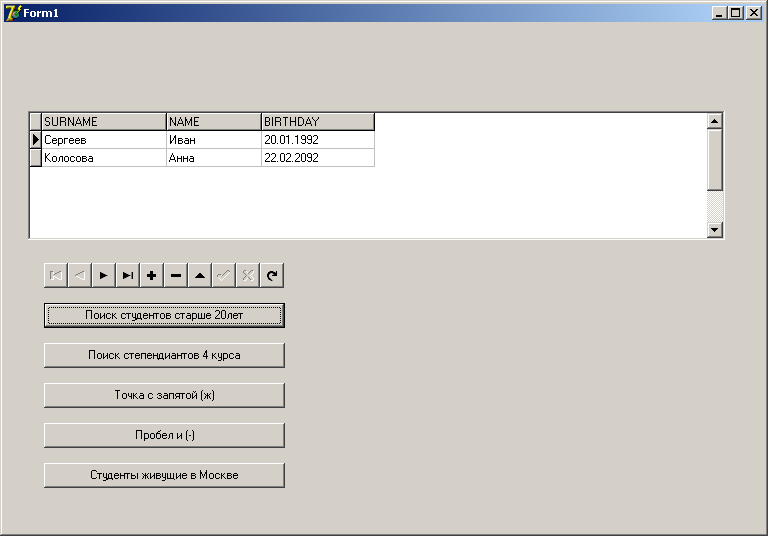Select cell 'Иван' in grid
Image resolution: width=768 pixels, height=536 pixels.
point(214,140)
